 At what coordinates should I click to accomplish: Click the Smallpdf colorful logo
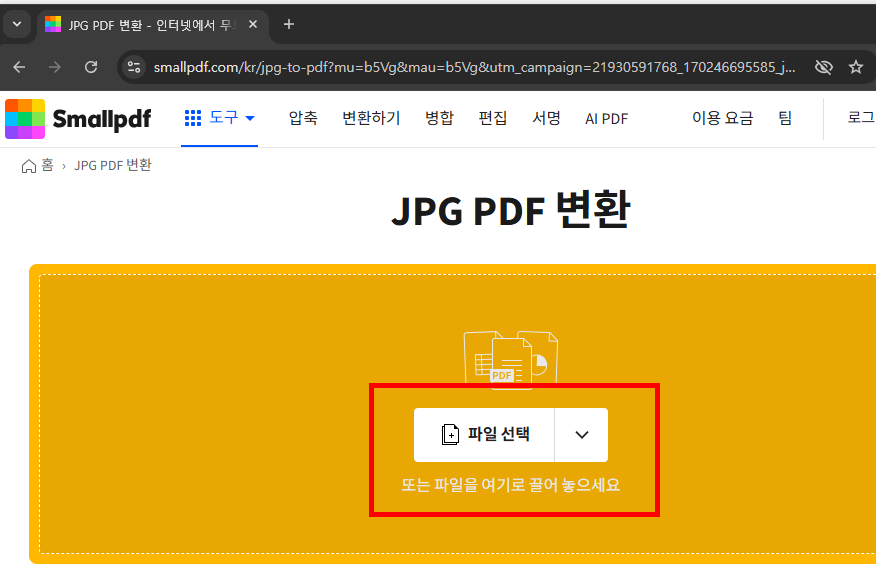point(25,118)
